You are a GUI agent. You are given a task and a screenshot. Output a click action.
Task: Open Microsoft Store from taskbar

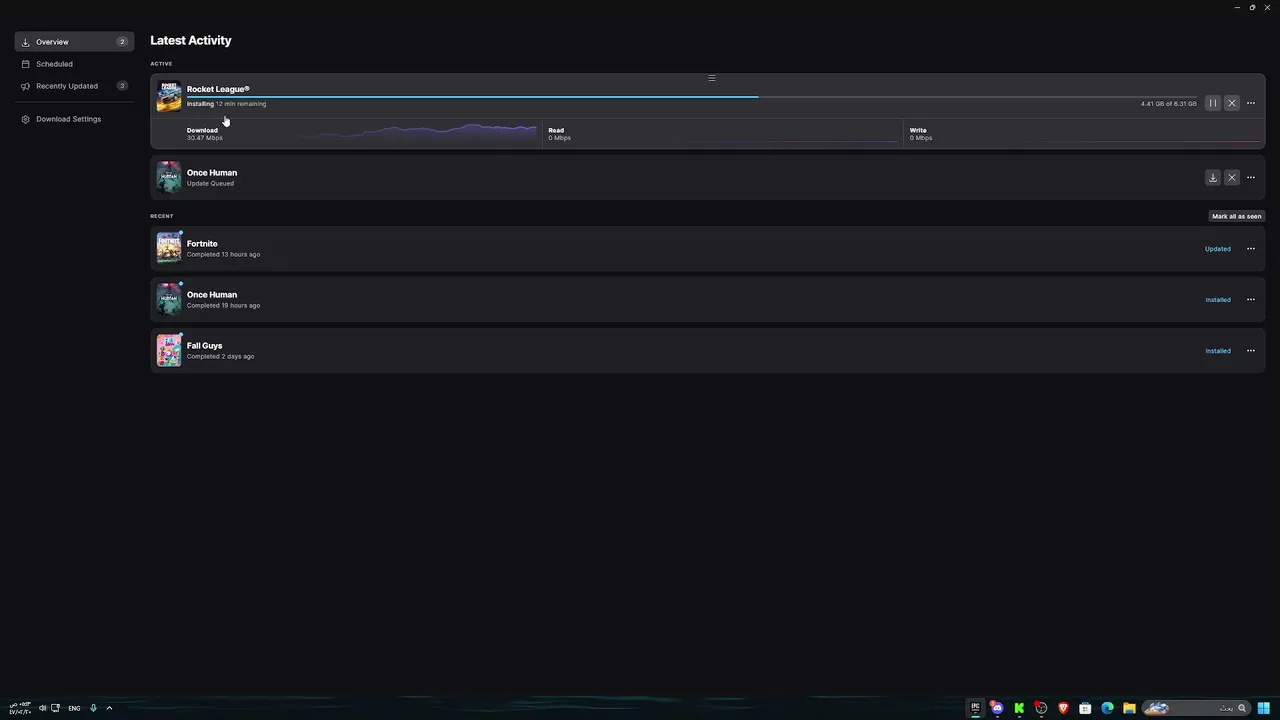click(1085, 708)
